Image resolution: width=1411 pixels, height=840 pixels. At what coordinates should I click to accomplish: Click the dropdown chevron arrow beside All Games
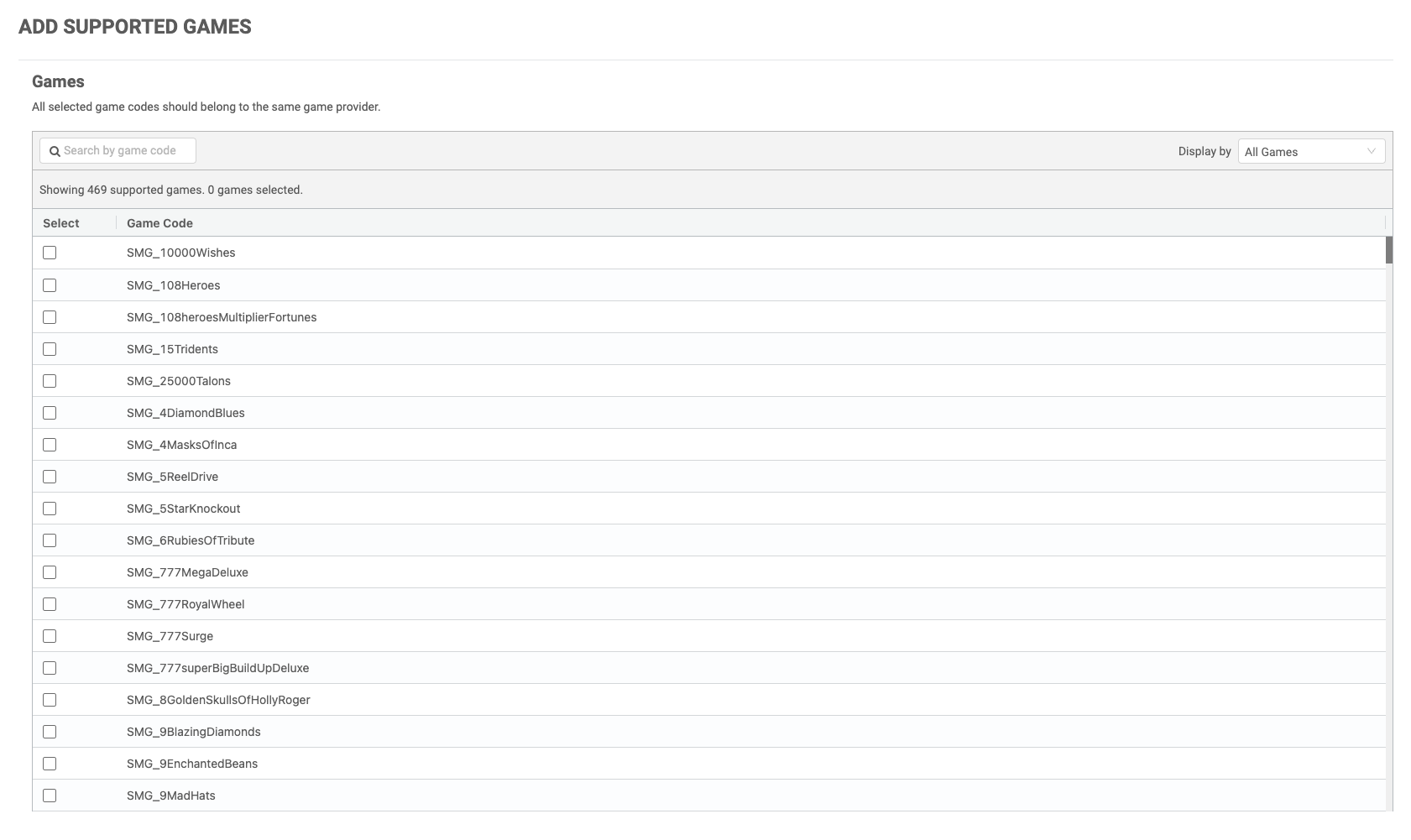[x=1371, y=152]
